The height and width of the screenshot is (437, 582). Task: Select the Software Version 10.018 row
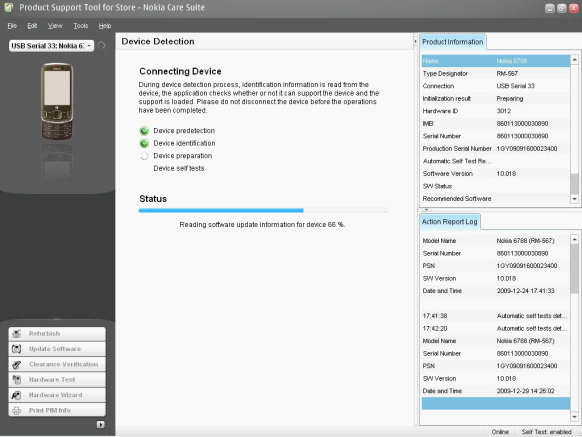coord(496,173)
